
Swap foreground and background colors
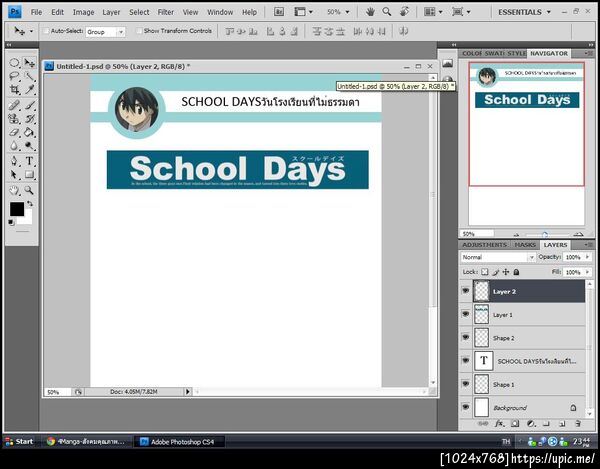coord(30,204)
